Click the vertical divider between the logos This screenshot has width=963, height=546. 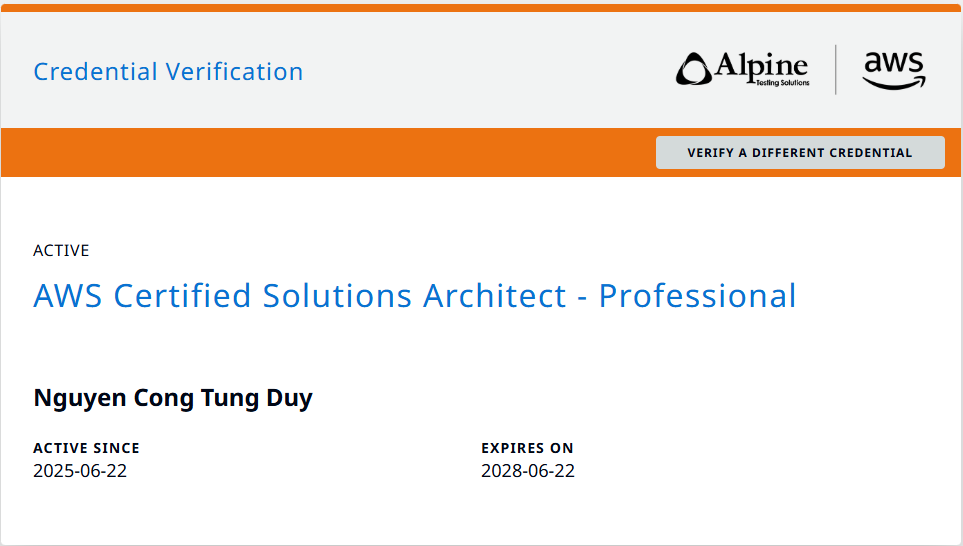click(836, 69)
